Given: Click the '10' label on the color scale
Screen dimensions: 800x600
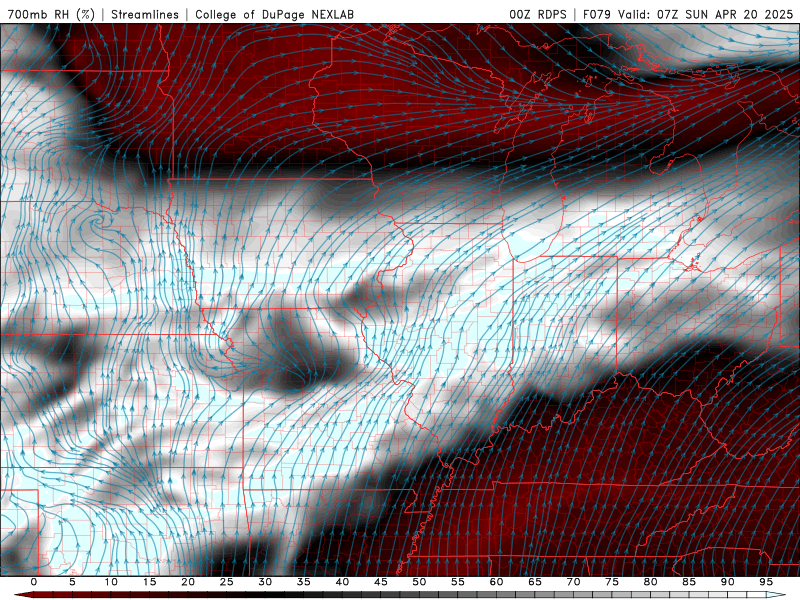Looking at the screenshot, I should pos(111,582).
